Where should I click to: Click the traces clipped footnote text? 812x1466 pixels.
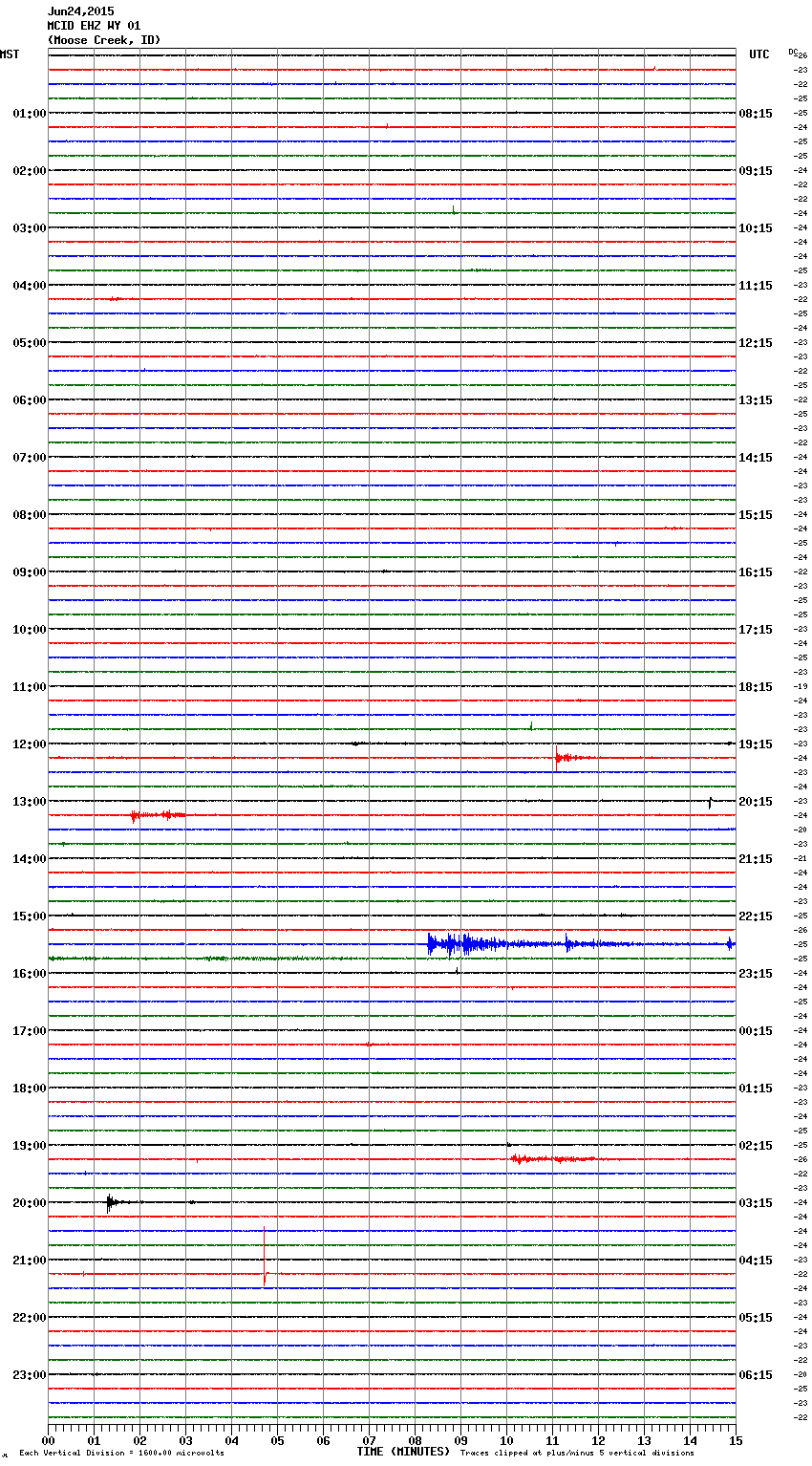[x=577, y=1453]
